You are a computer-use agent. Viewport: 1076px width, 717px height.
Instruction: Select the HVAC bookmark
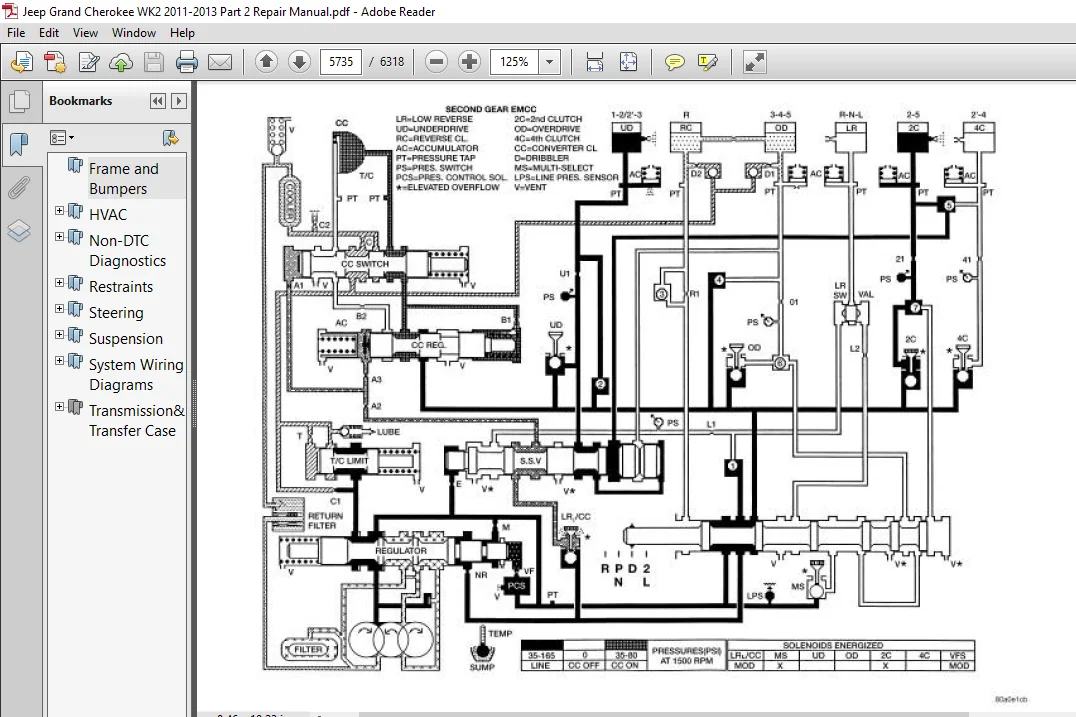[108, 215]
